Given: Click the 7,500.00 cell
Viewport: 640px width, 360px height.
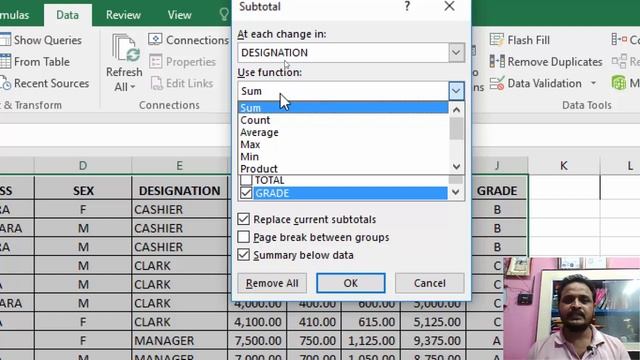Looking at the screenshot, I should pos(258,341).
